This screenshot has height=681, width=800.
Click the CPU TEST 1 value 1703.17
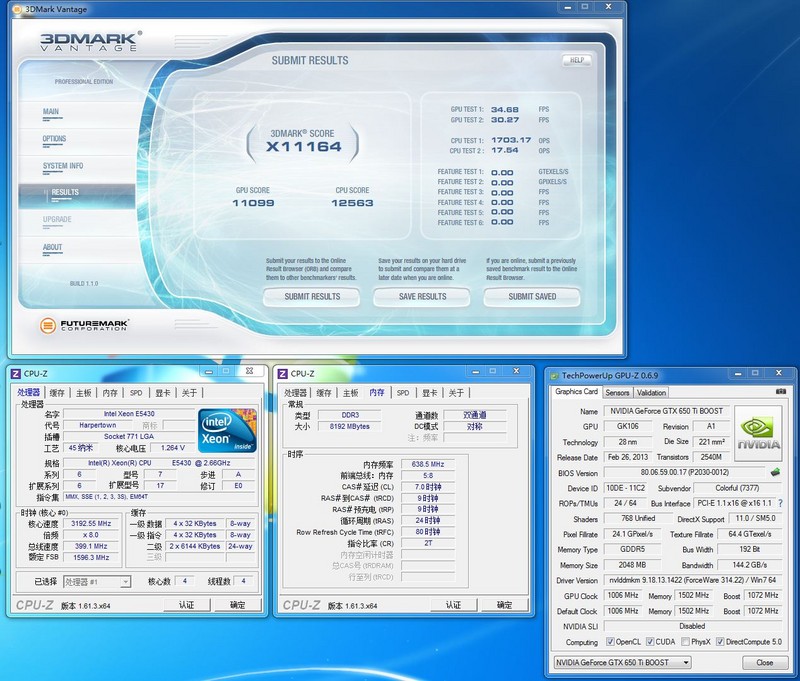coord(511,140)
